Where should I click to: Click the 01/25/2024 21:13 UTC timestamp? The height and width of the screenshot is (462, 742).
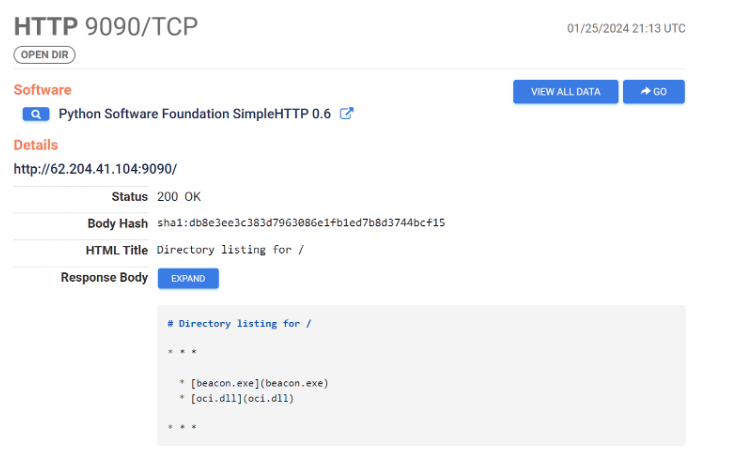coord(626,28)
